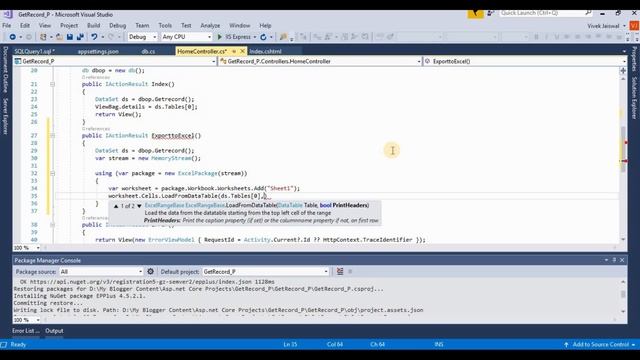Open the Vivek Jaiswal account dropdown

[606, 26]
